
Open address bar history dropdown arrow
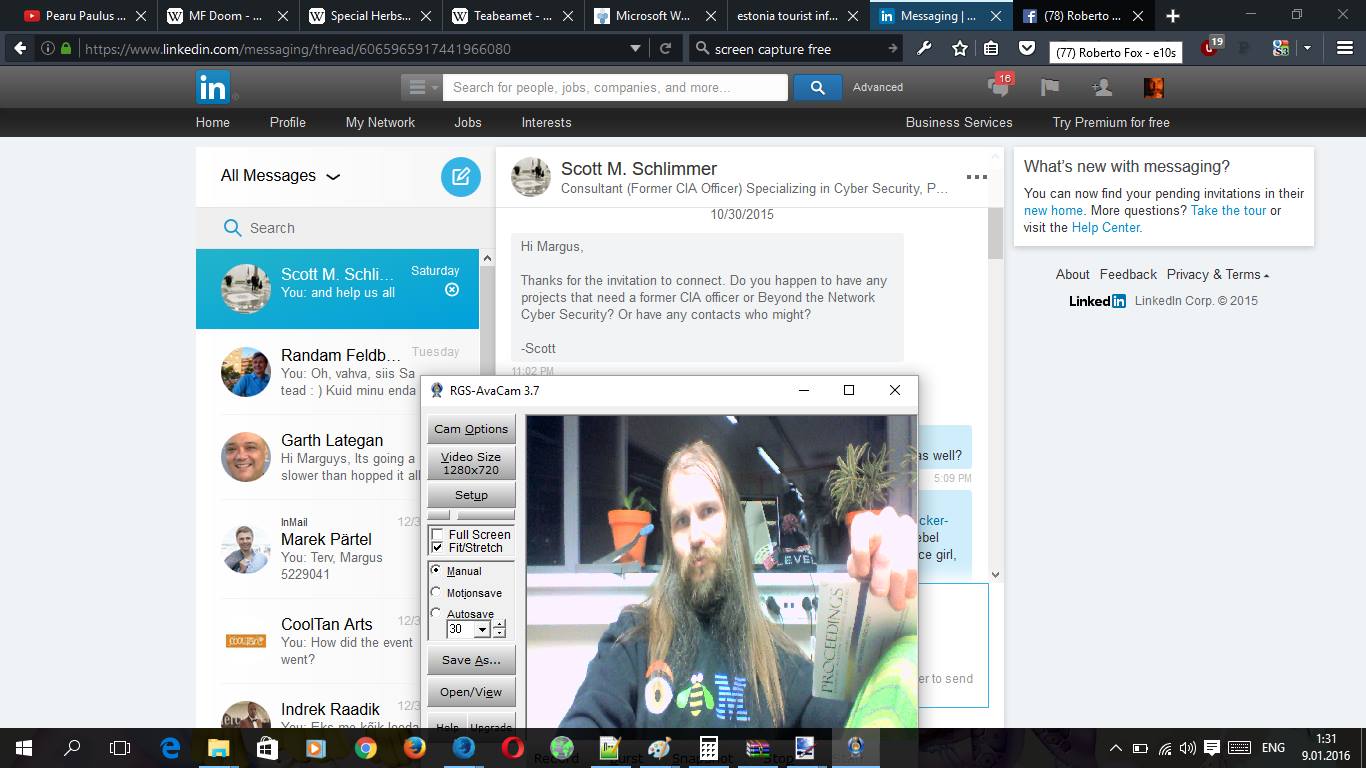click(635, 48)
